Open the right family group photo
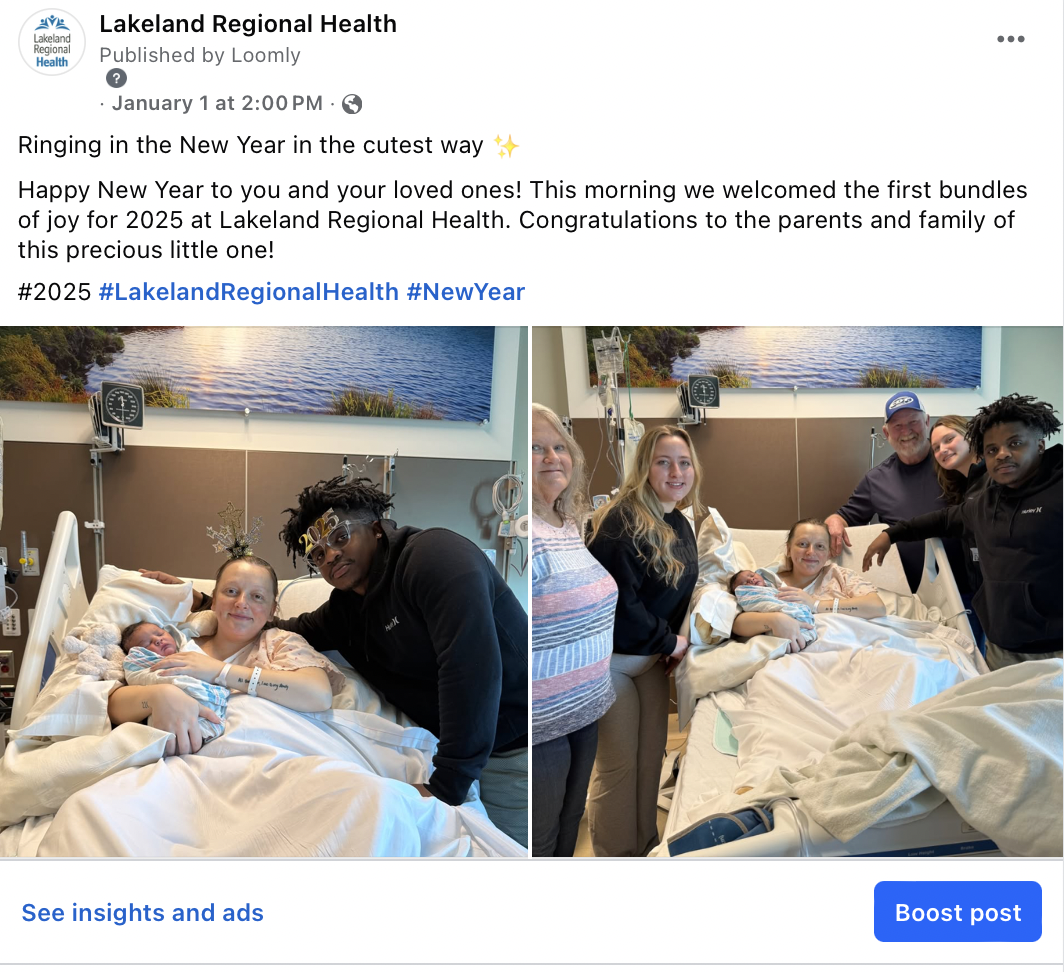Screen dimensions: 1064x972 [797, 591]
